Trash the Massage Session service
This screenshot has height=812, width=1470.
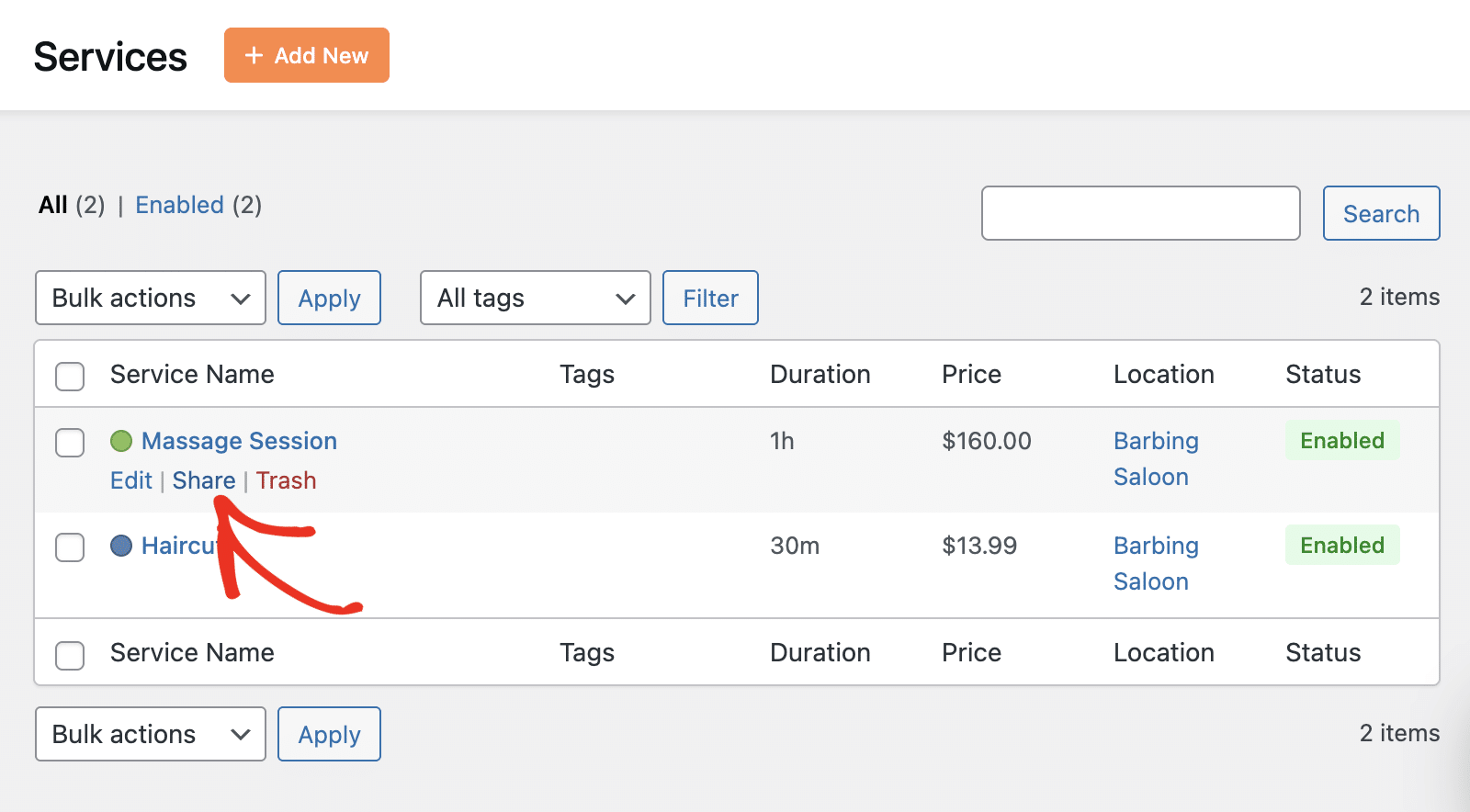click(x=286, y=480)
